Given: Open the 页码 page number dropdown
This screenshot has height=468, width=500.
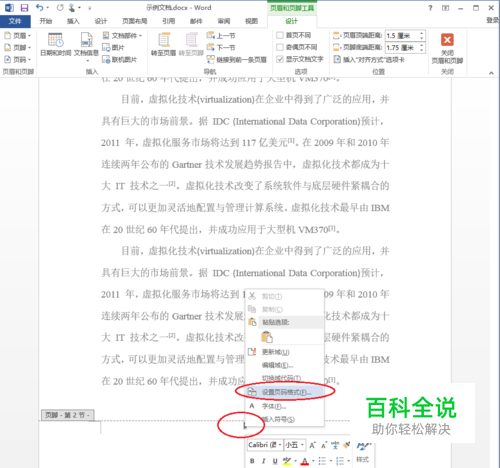Looking at the screenshot, I should pyautogui.click(x=17, y=59).
